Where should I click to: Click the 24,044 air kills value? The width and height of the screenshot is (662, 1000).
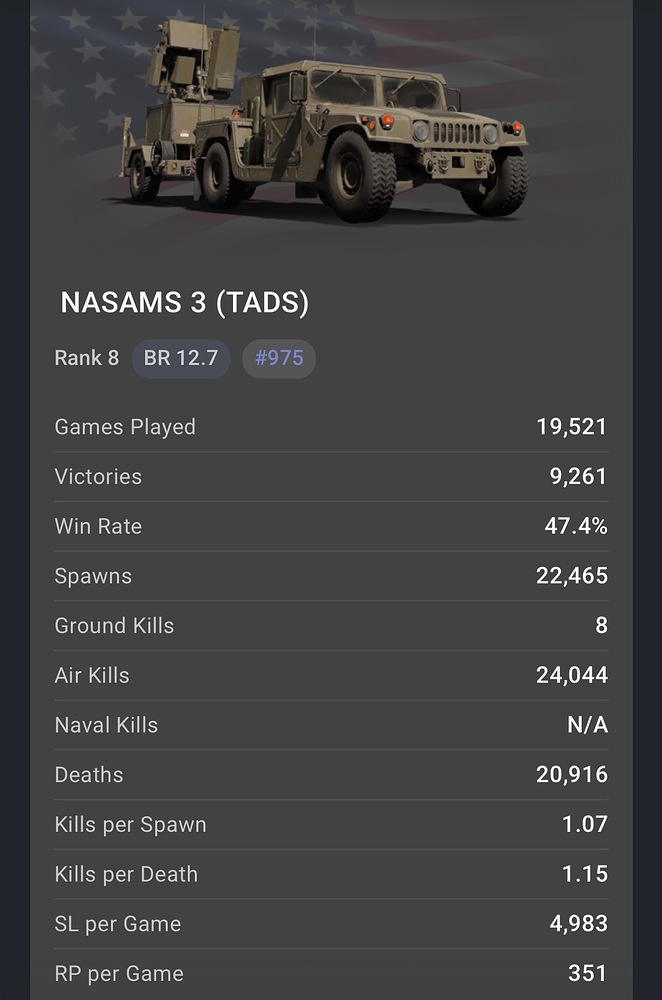571,675
